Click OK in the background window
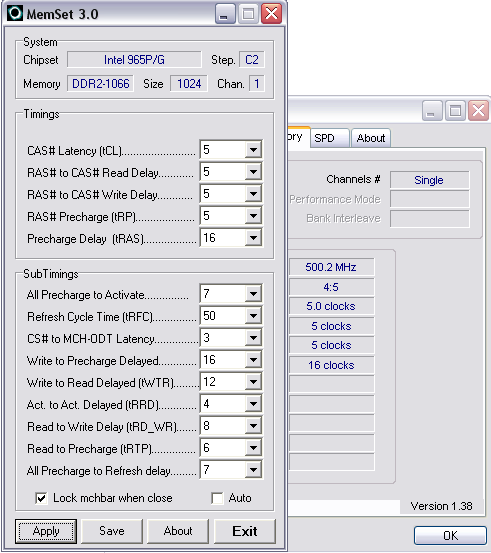Viewport: 491px width, 553px height. (x=450, y=535)
